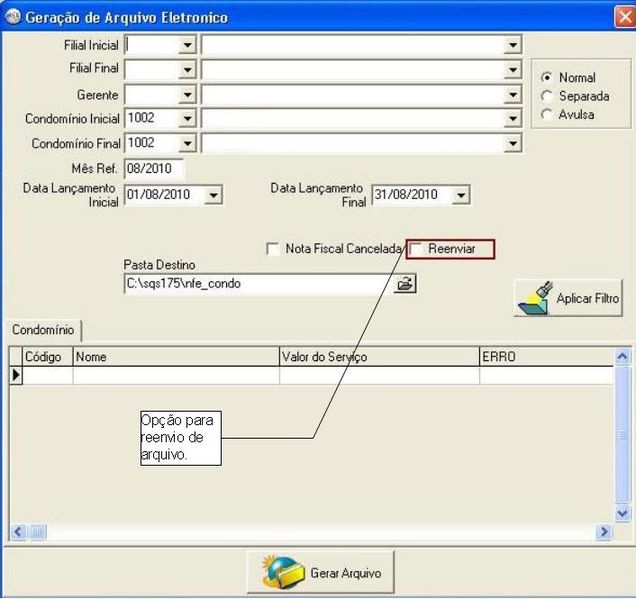Click the Aplicar Filtro brush icon
Screen dimensions: 636x599
tap(536, 298)
